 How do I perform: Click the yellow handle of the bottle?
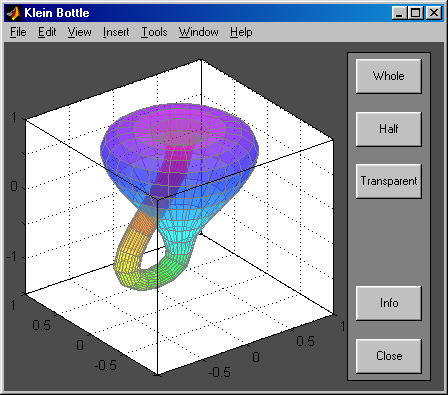128,253
